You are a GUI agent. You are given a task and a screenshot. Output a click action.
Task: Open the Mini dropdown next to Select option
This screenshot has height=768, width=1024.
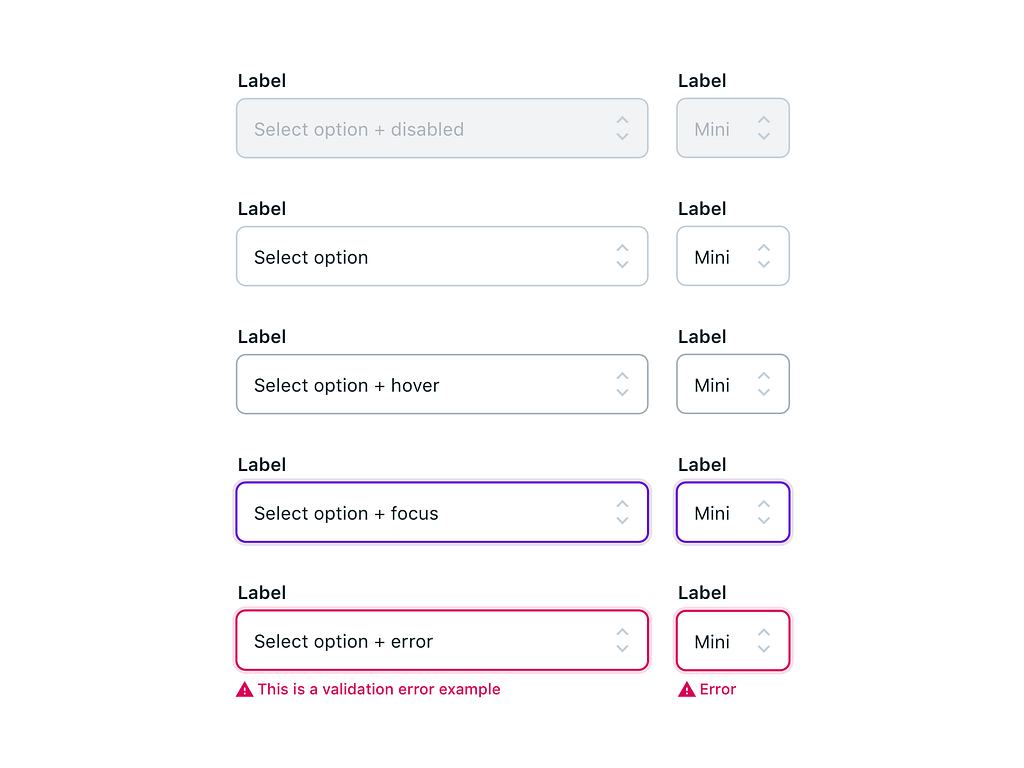(x=733, y=256)
